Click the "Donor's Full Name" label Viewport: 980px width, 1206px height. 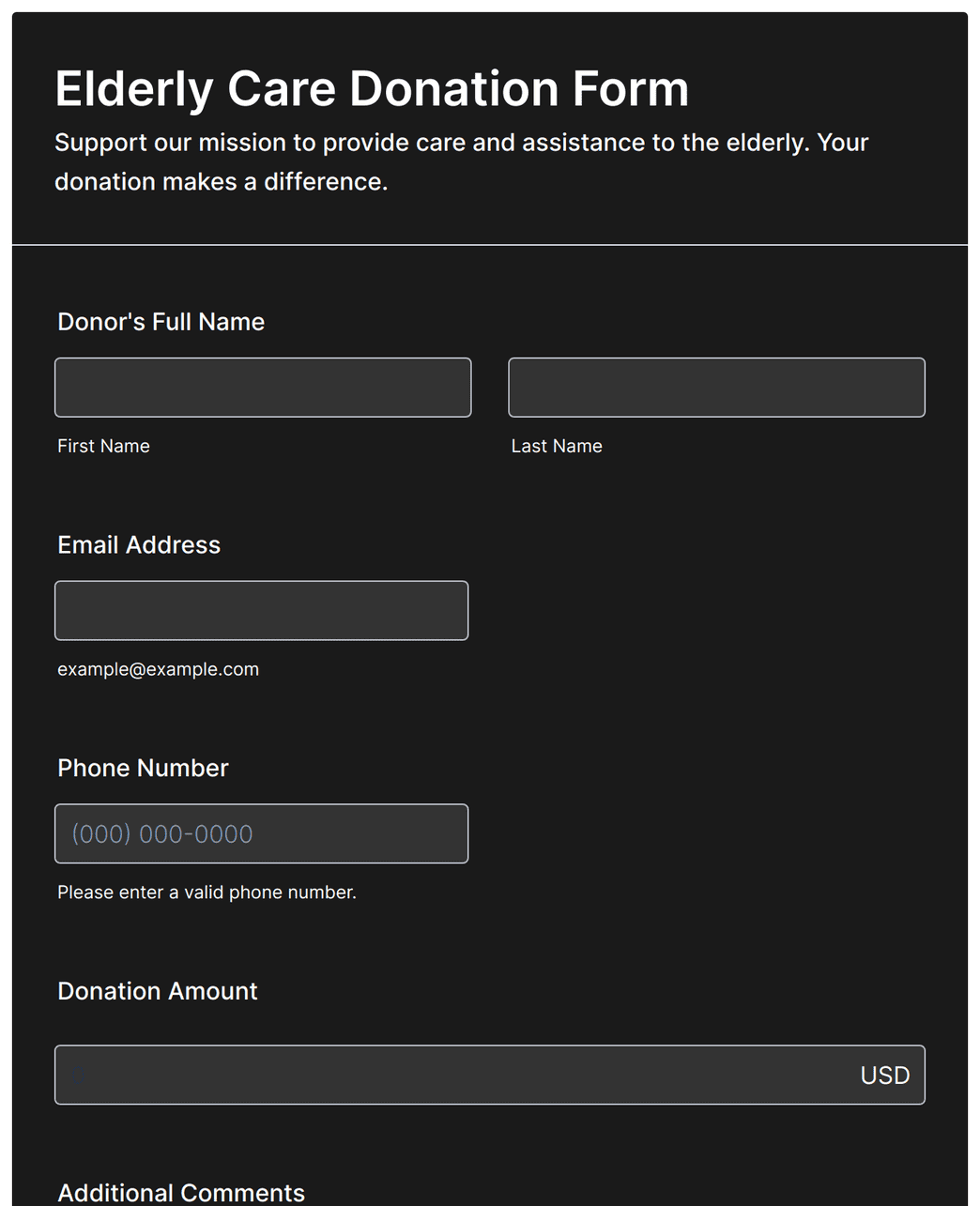[x=161, y=322]
